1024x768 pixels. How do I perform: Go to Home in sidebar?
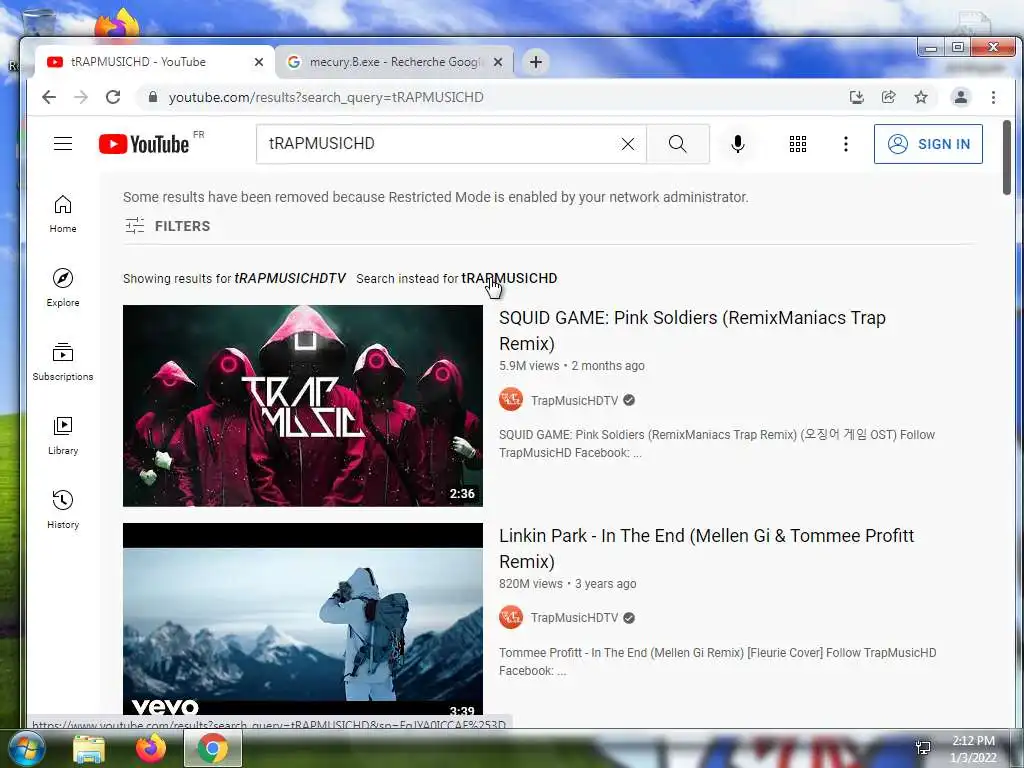point(63,214)
